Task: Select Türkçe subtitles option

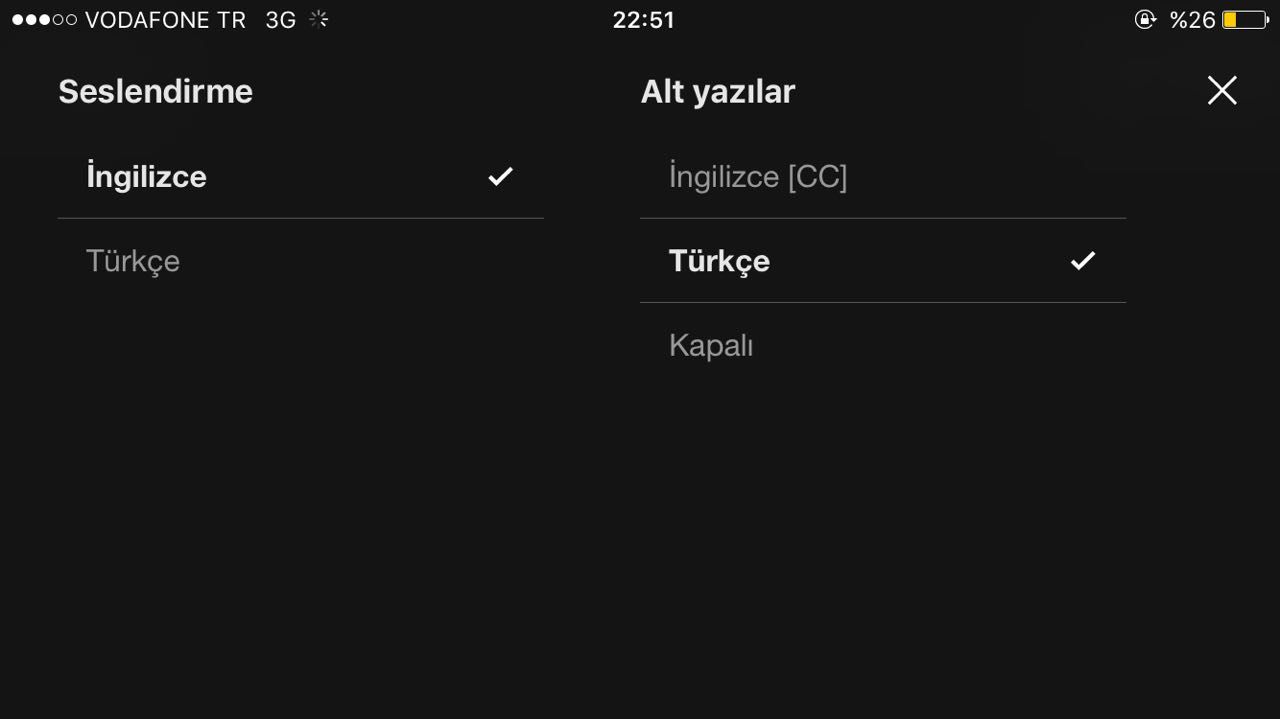Action: (x=719, y=261)
